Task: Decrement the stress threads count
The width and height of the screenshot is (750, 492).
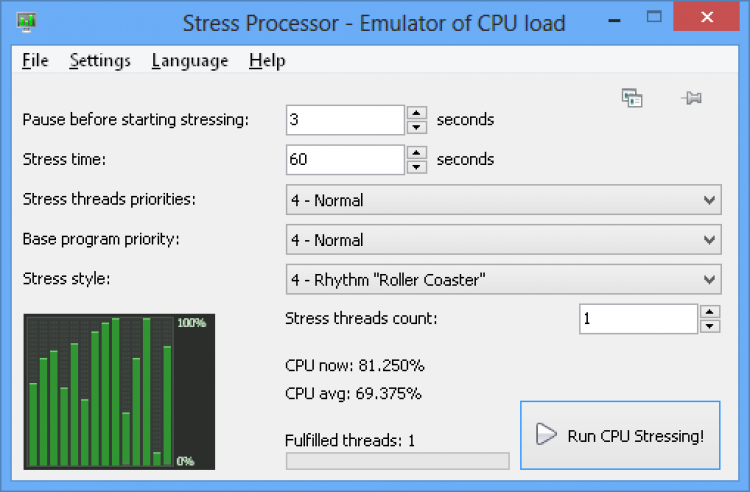Action: click(710, 326)
